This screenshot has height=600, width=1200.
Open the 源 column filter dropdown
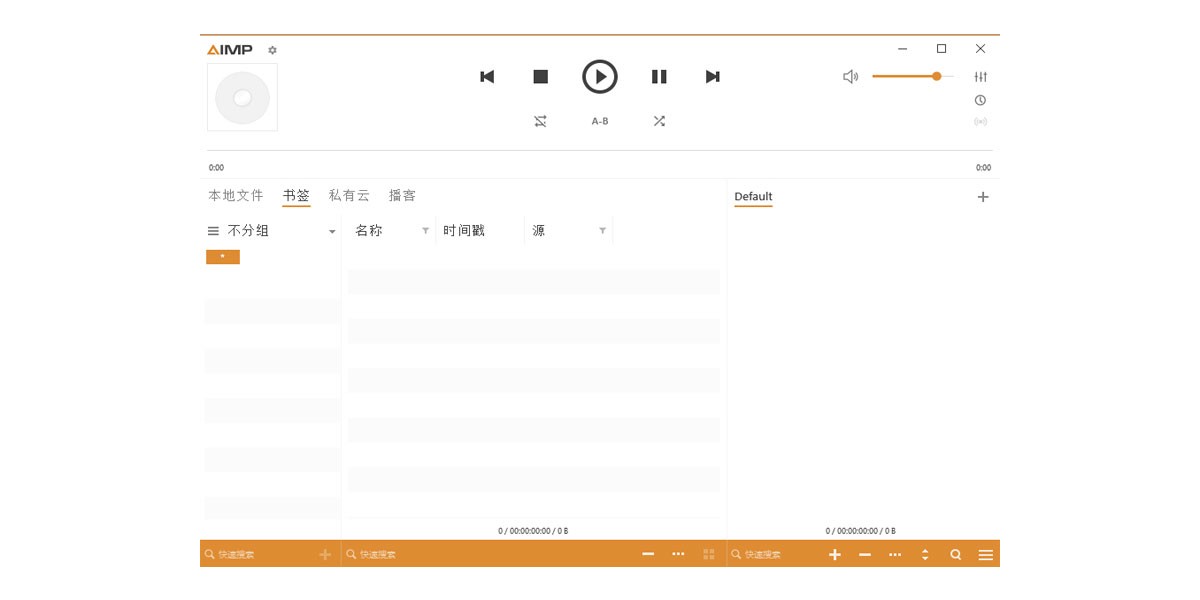point(602,230)
